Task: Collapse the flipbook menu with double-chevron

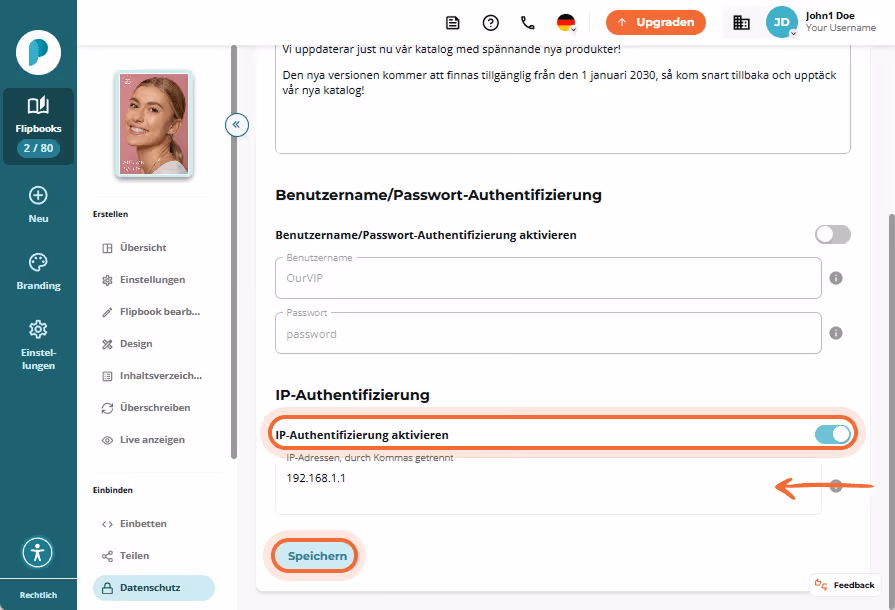Action: [237, 124]
